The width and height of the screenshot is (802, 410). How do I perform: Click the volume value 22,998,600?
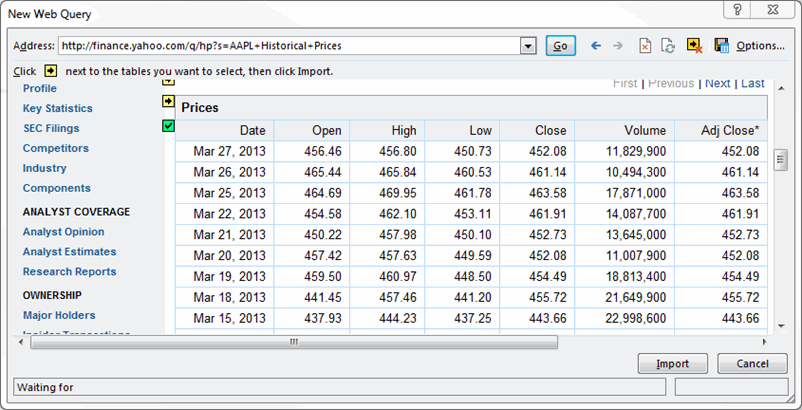[636, 318]
